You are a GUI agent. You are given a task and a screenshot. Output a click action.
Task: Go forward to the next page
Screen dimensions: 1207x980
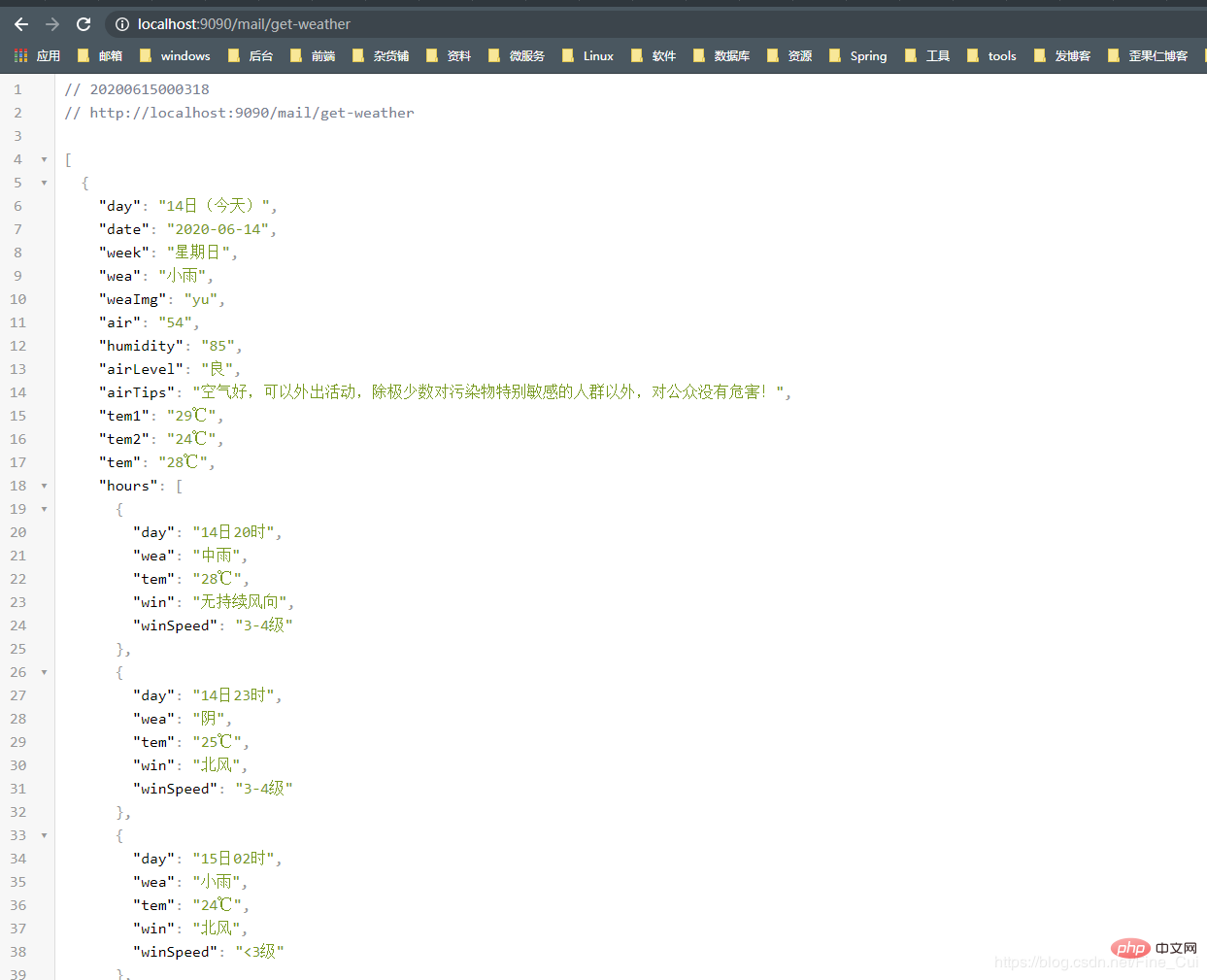[52, 24]
